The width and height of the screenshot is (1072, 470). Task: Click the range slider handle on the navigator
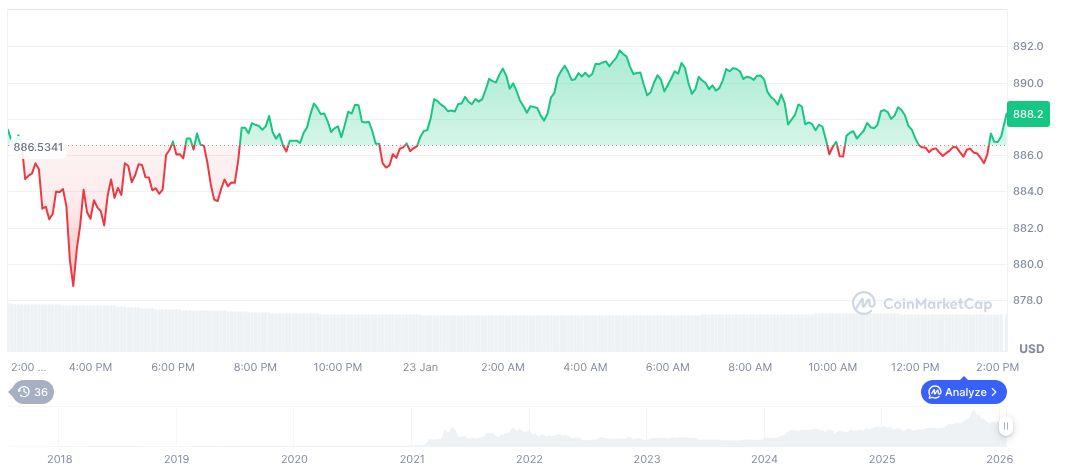[x=1006, y=426]
